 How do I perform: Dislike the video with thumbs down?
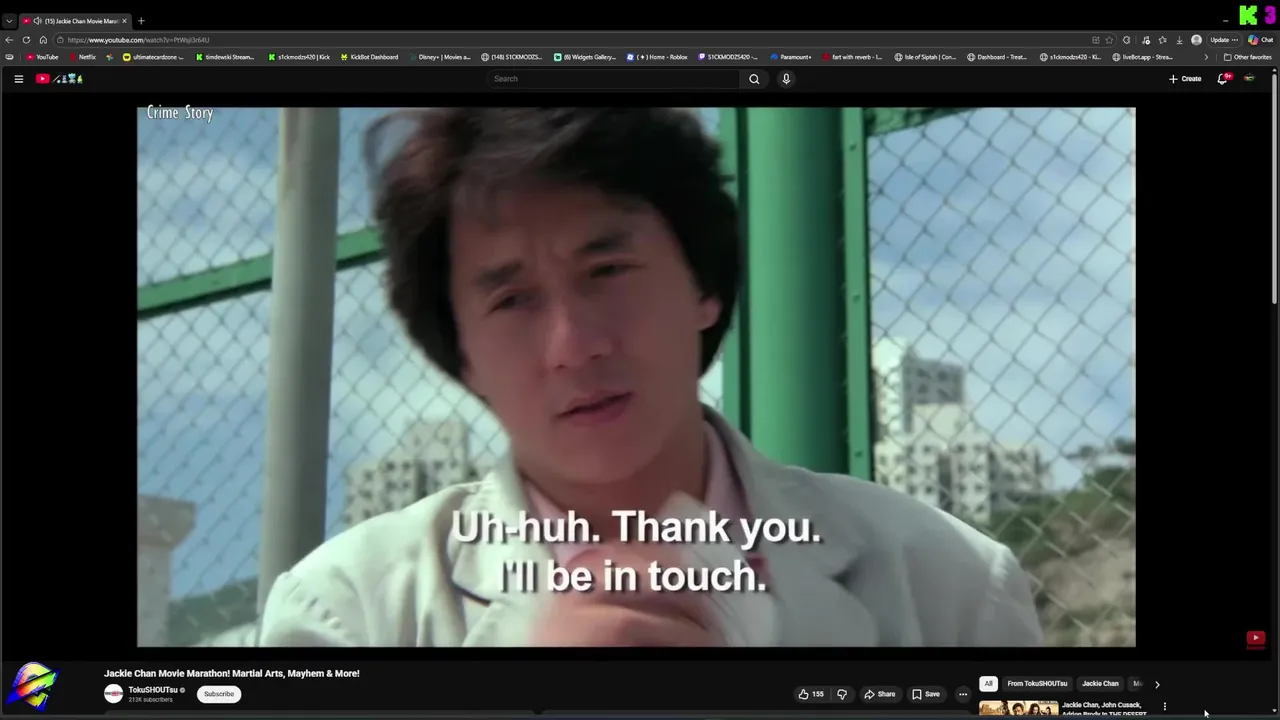[x=842, y=694]
